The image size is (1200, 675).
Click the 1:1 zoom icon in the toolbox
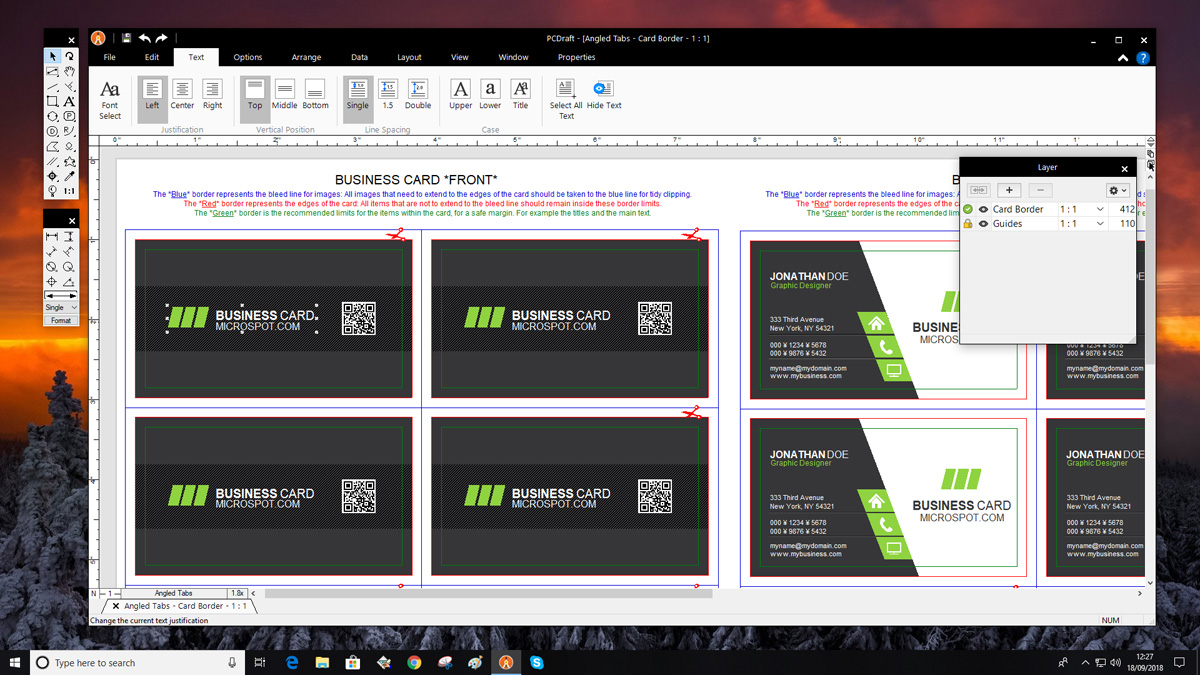[69, 190]
